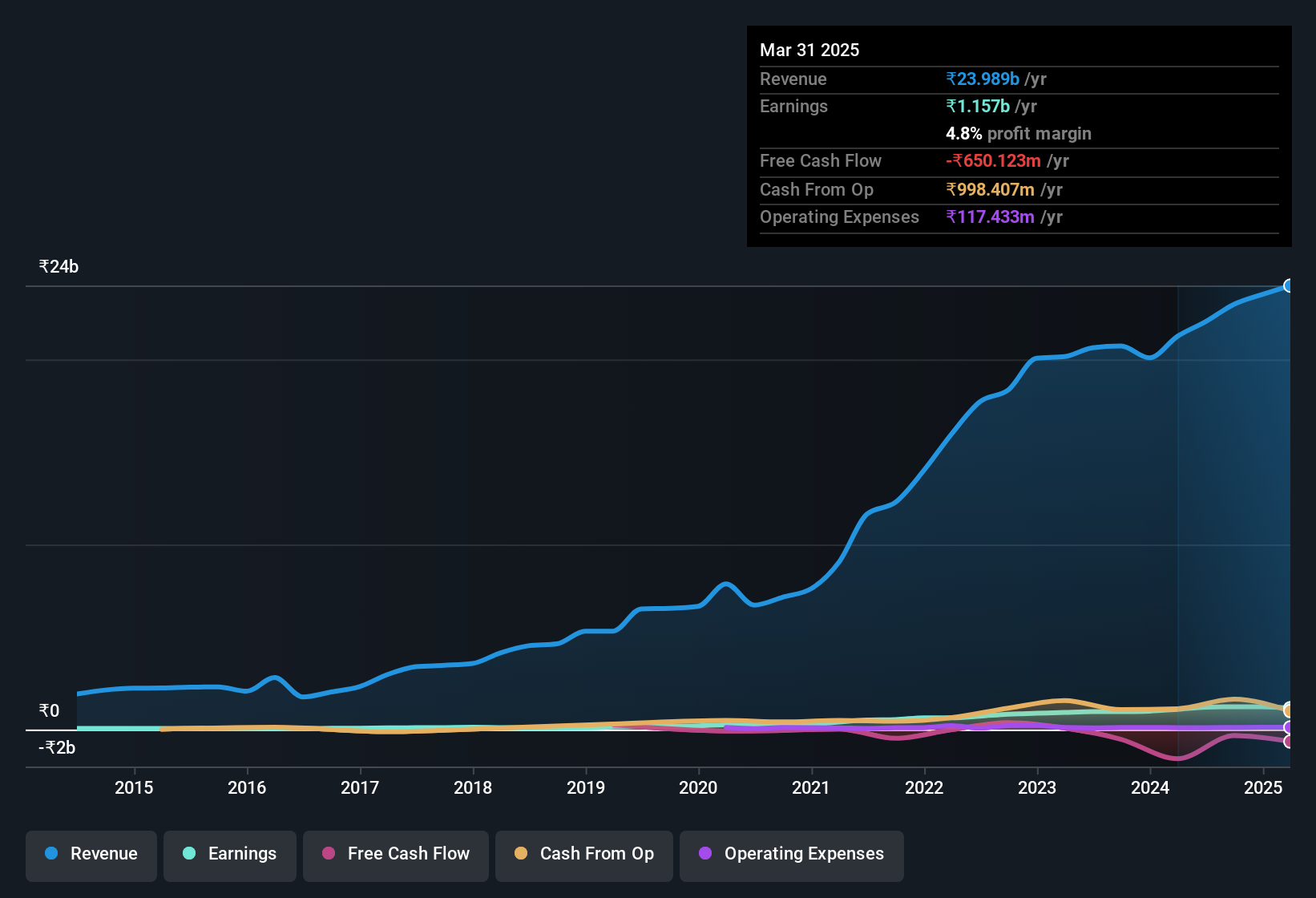Click the 4.8% profit margin text
The image size is (1316, 898).
1019,133
